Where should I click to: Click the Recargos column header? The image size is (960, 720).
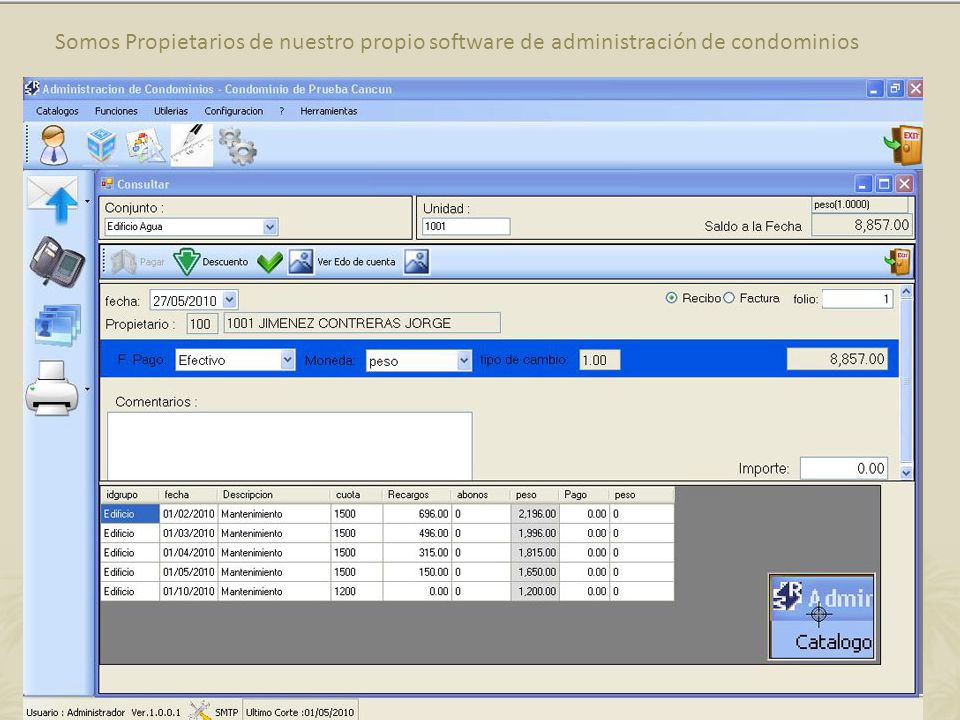416,495
